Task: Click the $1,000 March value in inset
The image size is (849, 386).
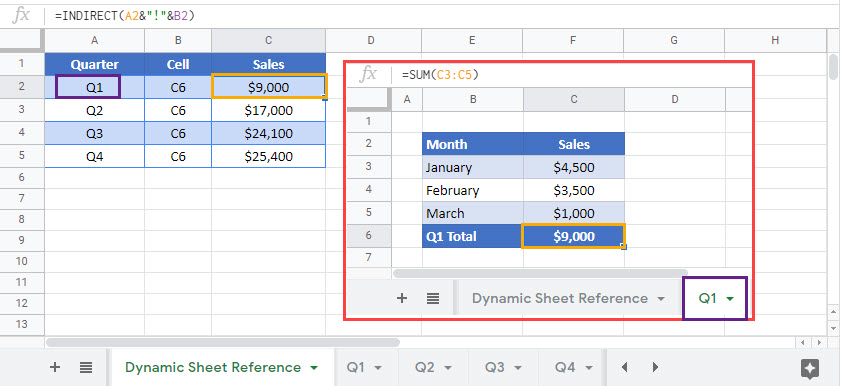Action: point(574,213)
